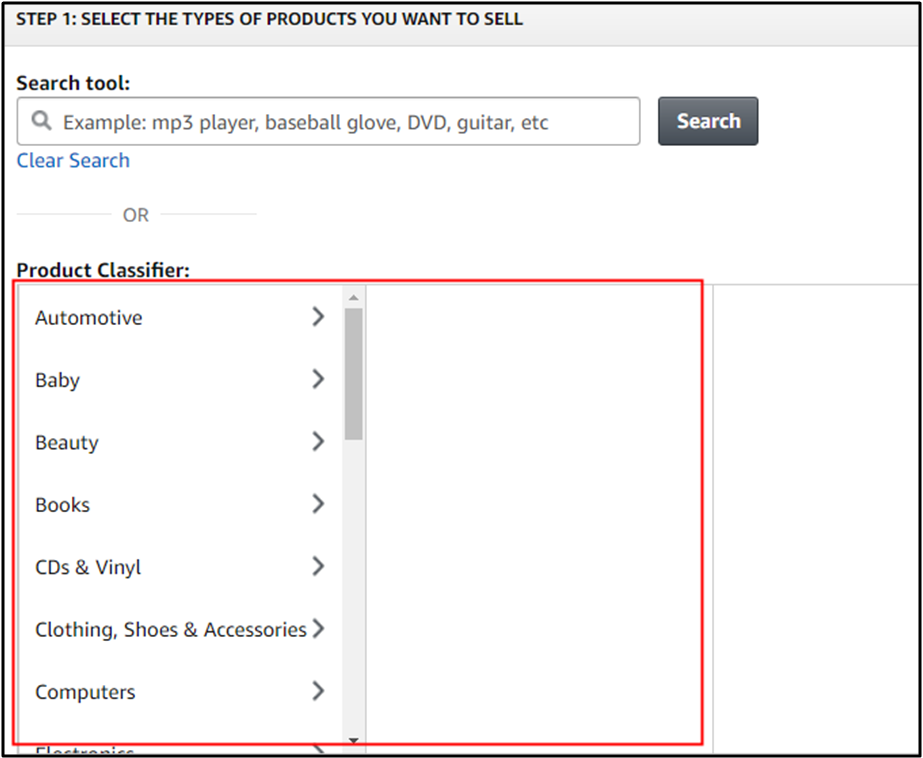
Task: Expand the Beauty chevron arrow
Action: 318,441
